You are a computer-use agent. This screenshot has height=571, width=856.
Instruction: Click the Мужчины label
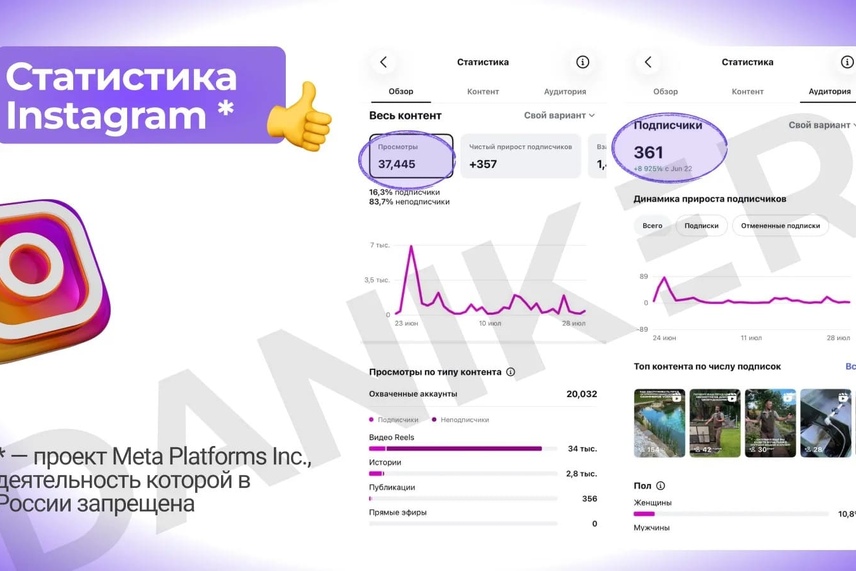pyautogui.click(x=651, y=527)
